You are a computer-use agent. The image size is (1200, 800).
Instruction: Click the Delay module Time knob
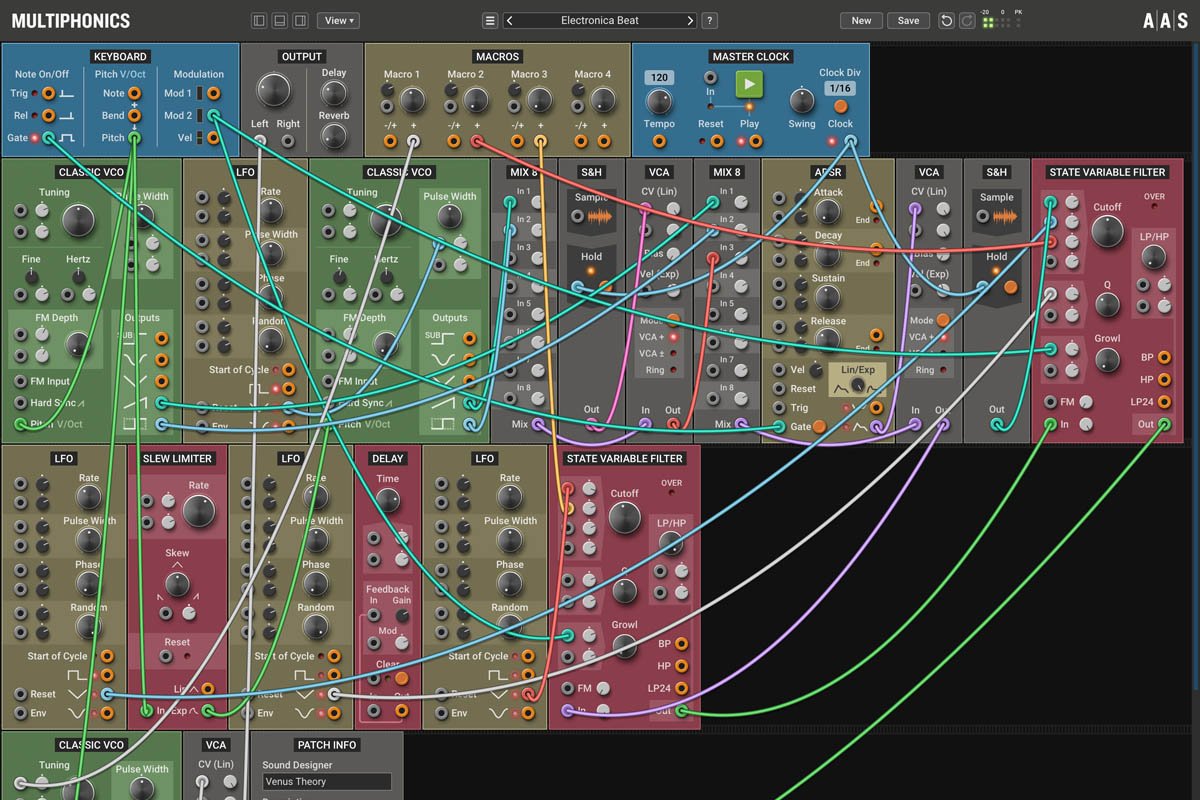tap(387, 500)
